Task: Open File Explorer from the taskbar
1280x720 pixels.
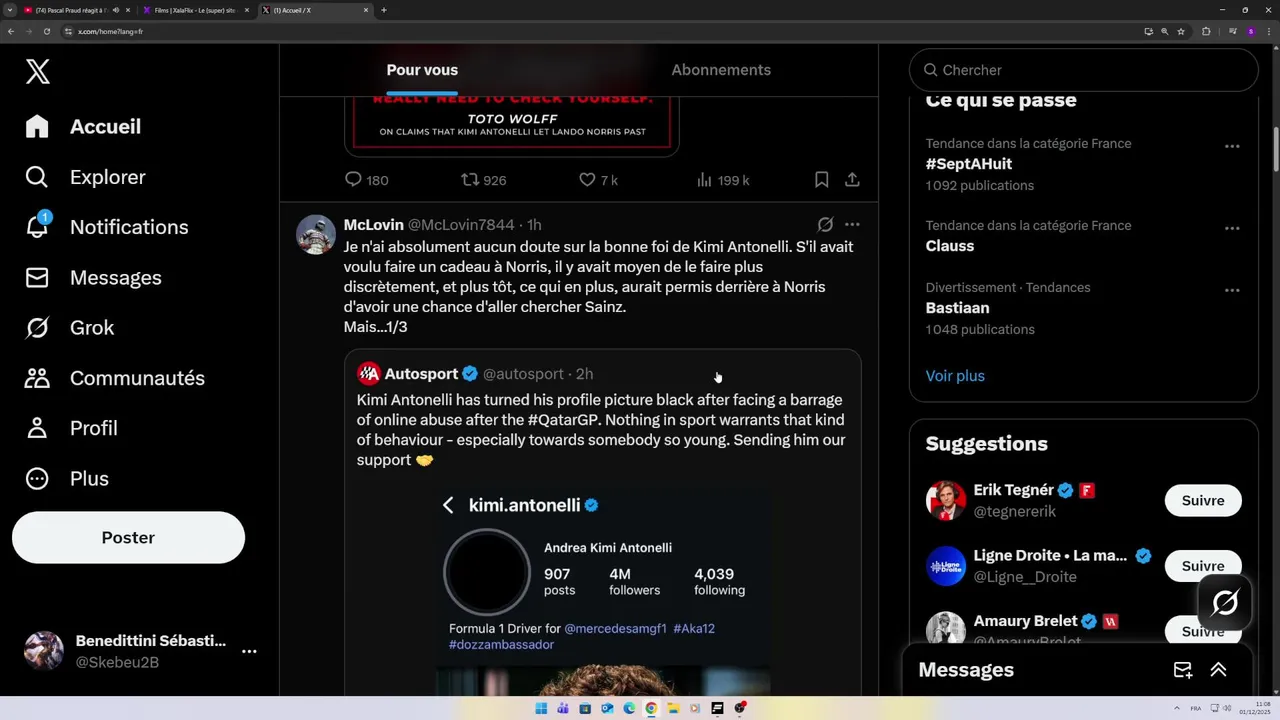Action: pos(673,708)
